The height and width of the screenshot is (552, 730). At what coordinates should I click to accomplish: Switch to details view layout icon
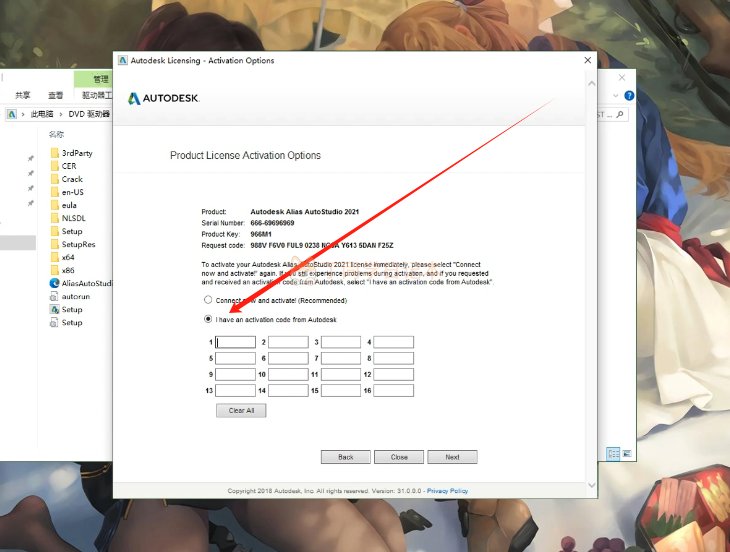(x=613, y=453)
